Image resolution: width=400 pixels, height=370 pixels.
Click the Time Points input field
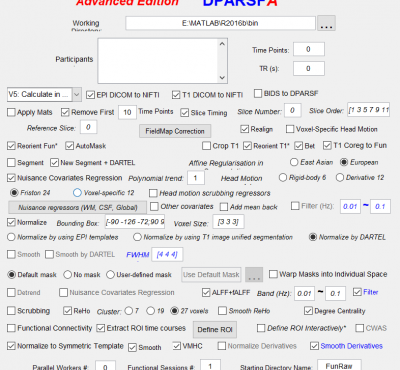(309, 49)
